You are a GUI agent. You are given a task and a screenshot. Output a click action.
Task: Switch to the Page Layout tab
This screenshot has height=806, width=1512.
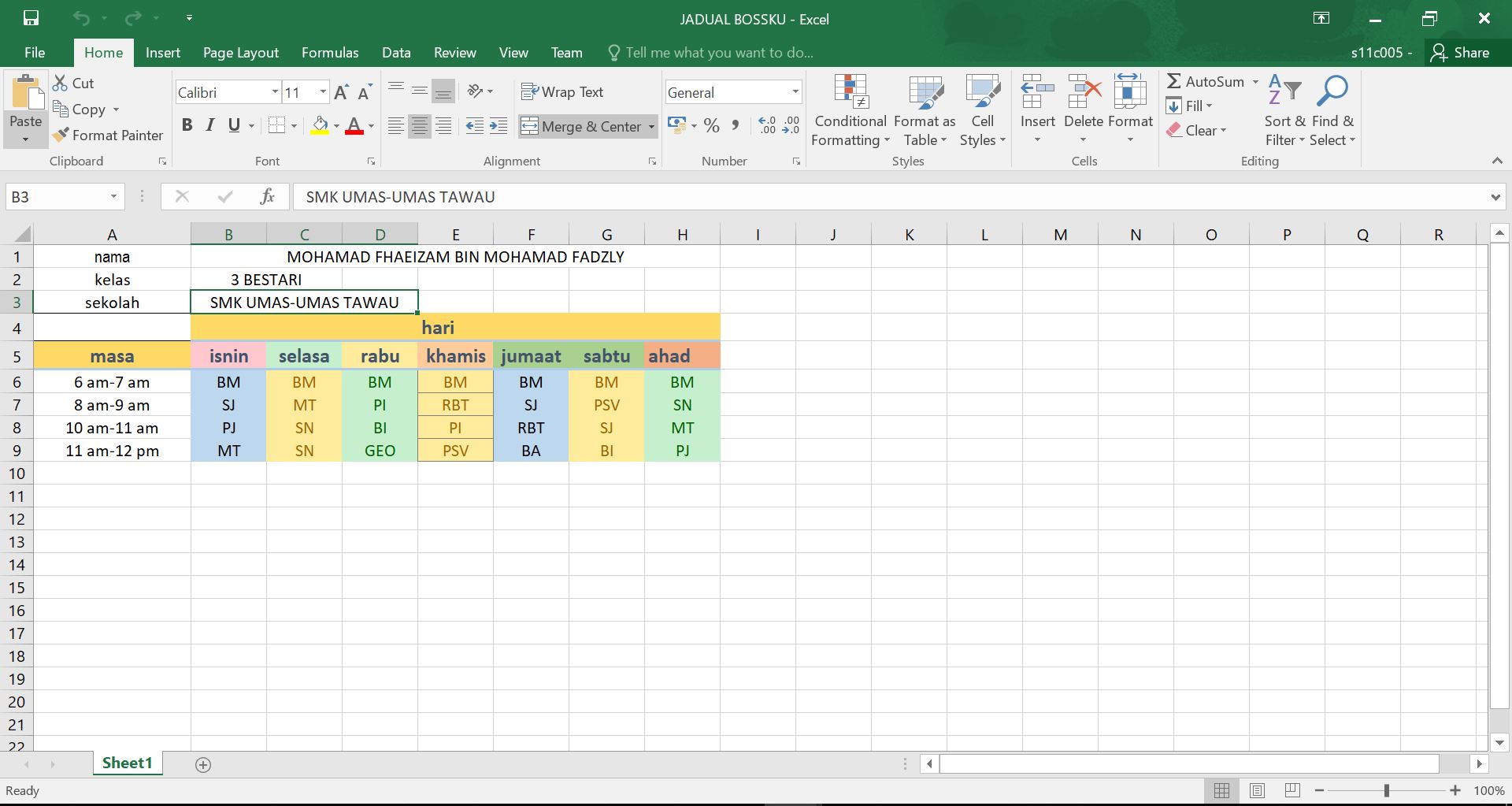pos(240,53)
